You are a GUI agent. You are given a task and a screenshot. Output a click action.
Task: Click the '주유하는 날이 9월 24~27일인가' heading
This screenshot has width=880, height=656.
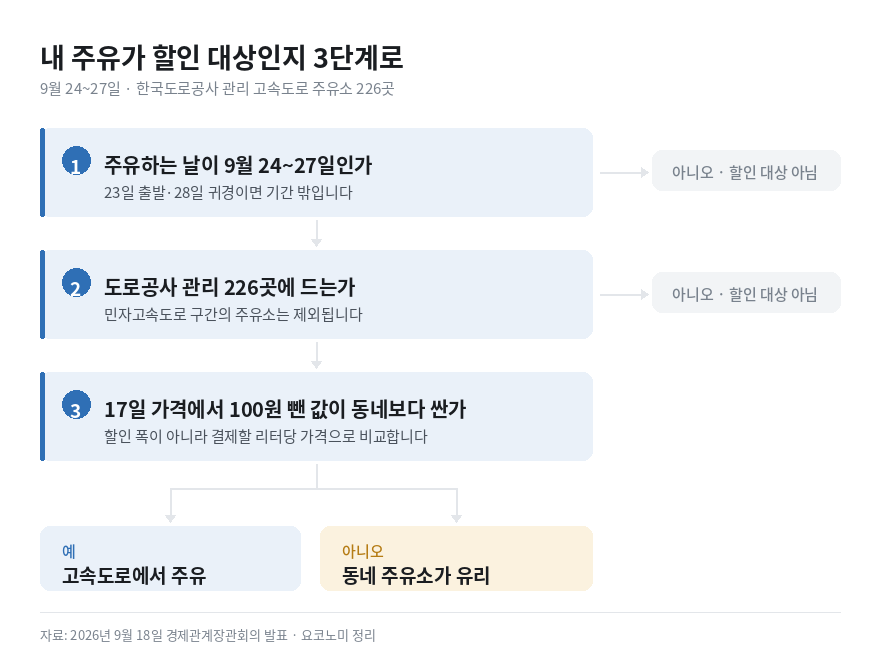point(238,165)
